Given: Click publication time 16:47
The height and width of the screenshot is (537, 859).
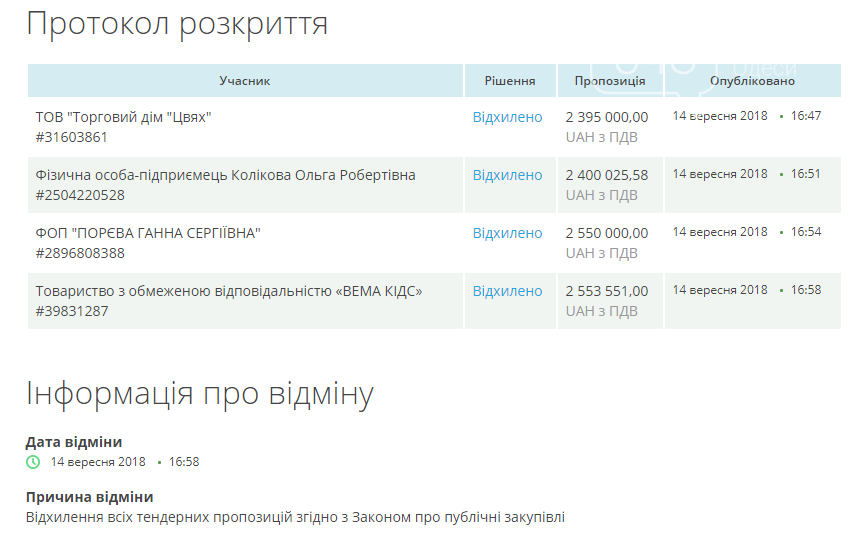Looking at the screenshot, I should coord(806,116).
